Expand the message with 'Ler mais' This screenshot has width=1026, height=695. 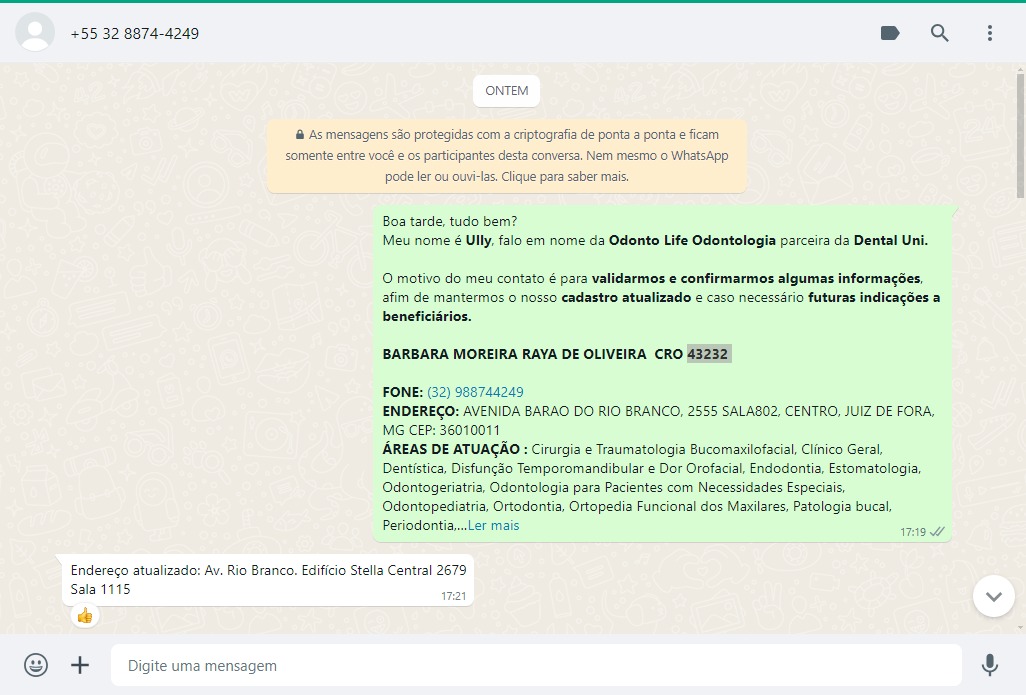(493, 526)
